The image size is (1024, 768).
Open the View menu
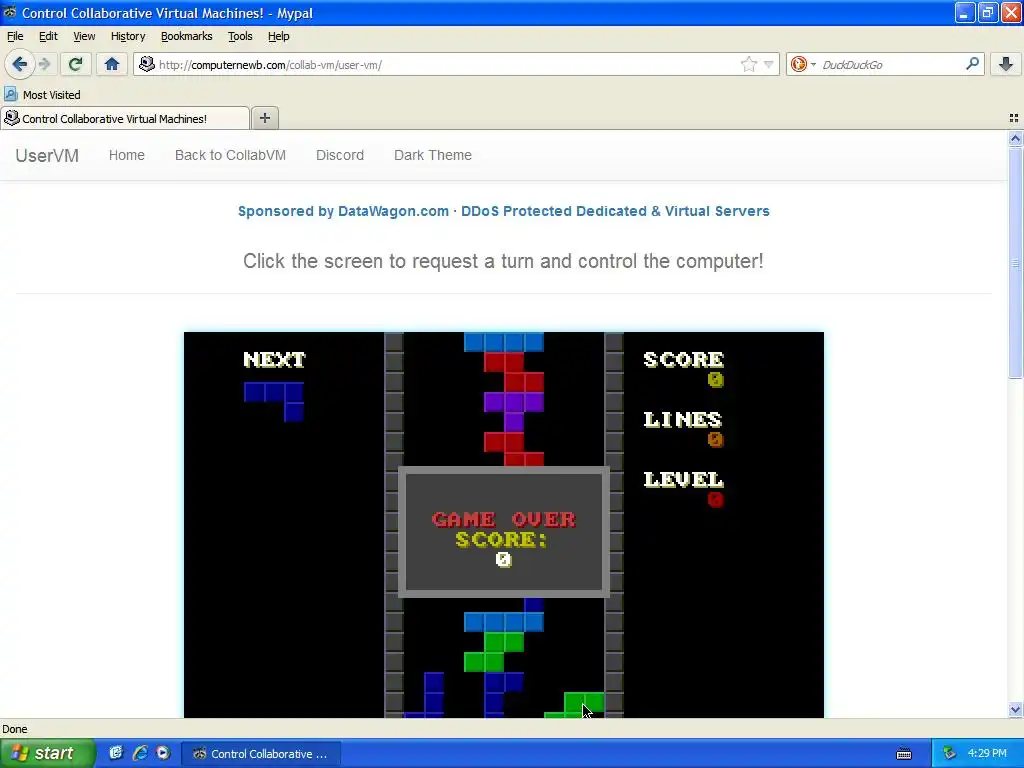coord(84,36)
